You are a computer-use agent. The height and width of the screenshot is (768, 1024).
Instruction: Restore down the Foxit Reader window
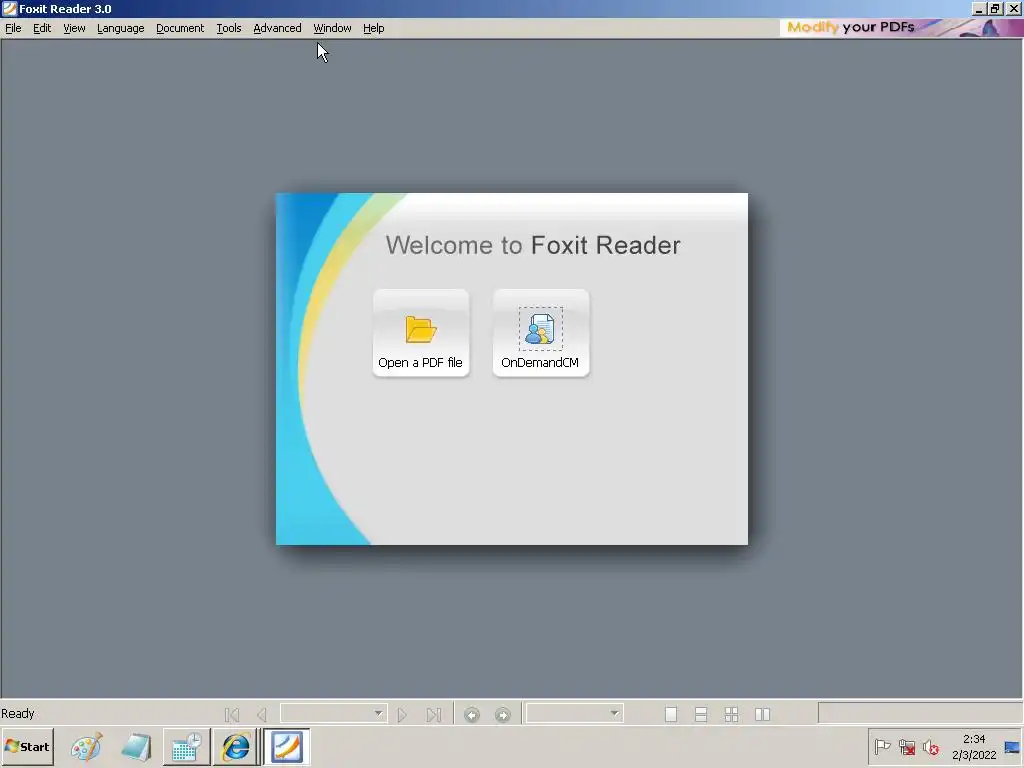coord(995,8)
